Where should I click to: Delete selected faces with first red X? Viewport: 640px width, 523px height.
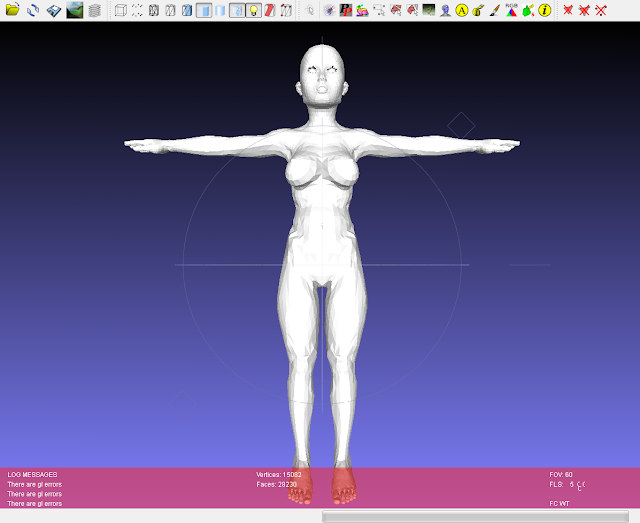[x=568, y=10]
